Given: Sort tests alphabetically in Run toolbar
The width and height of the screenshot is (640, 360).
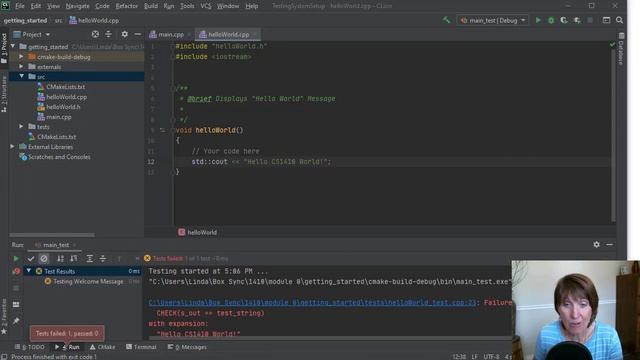Looking at the screenshot, I should pyautogui.click(x=60, y=258).
